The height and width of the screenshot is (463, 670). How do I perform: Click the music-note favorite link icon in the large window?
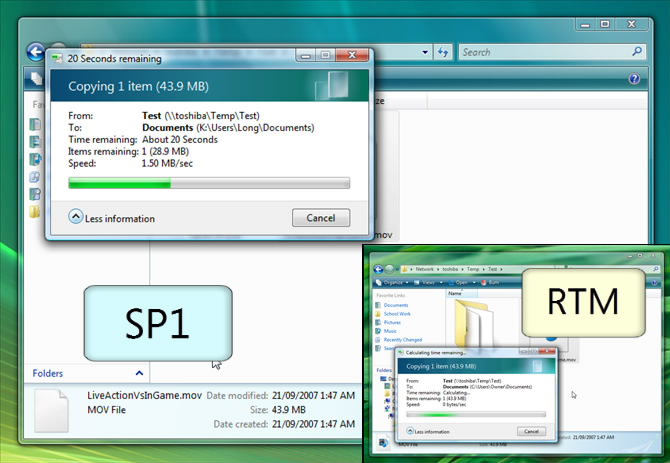[x=35, y=159]
